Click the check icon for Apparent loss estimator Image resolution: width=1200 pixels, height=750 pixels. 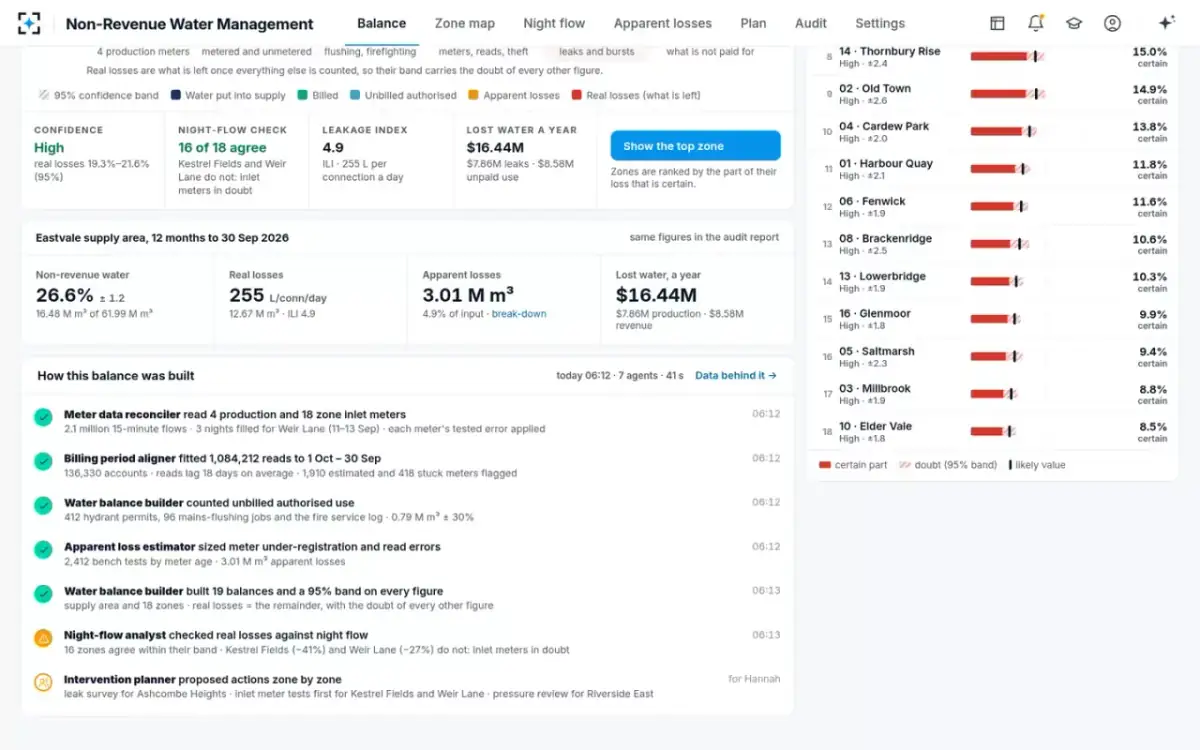point(43,549)
